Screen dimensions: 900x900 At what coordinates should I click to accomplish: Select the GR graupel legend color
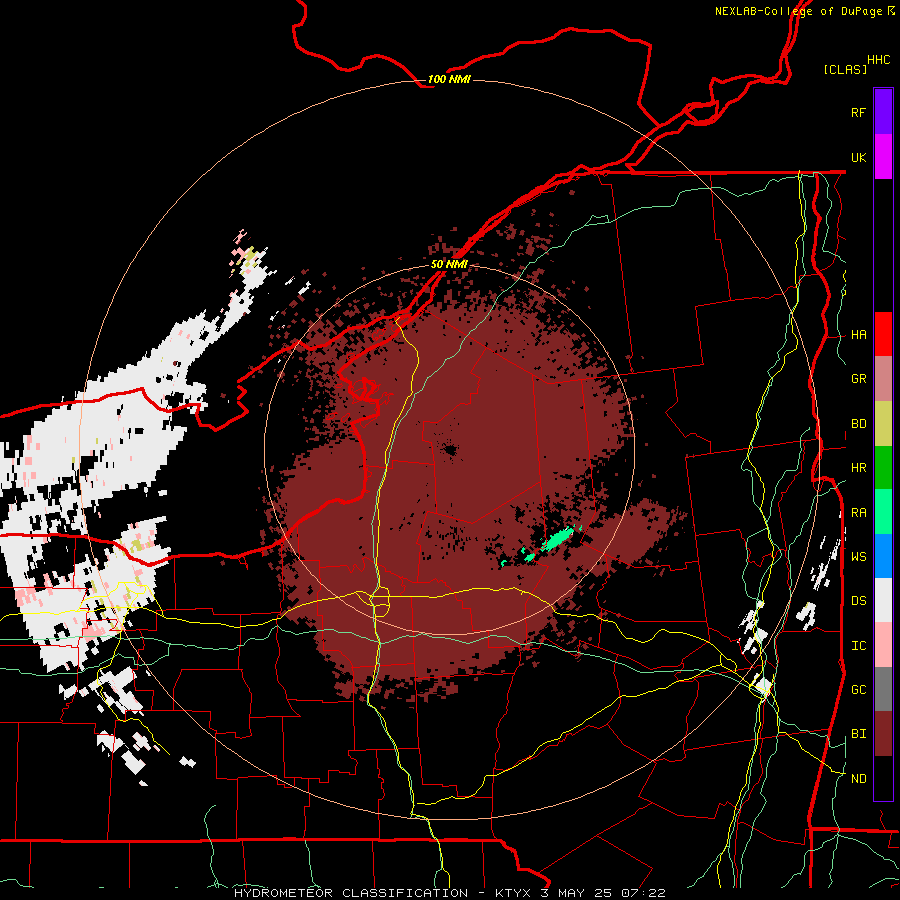883,379
